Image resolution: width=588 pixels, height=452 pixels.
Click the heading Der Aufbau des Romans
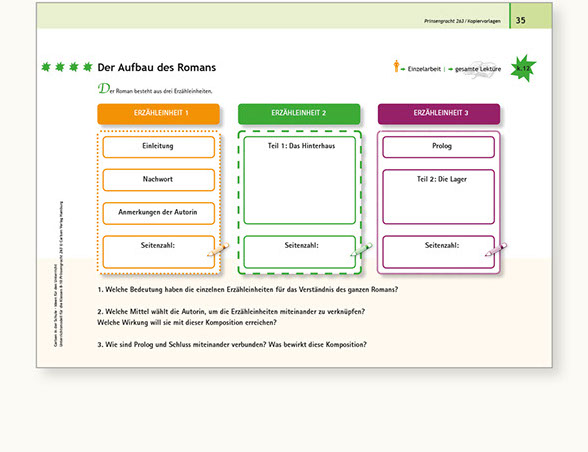tap(157, 68)
